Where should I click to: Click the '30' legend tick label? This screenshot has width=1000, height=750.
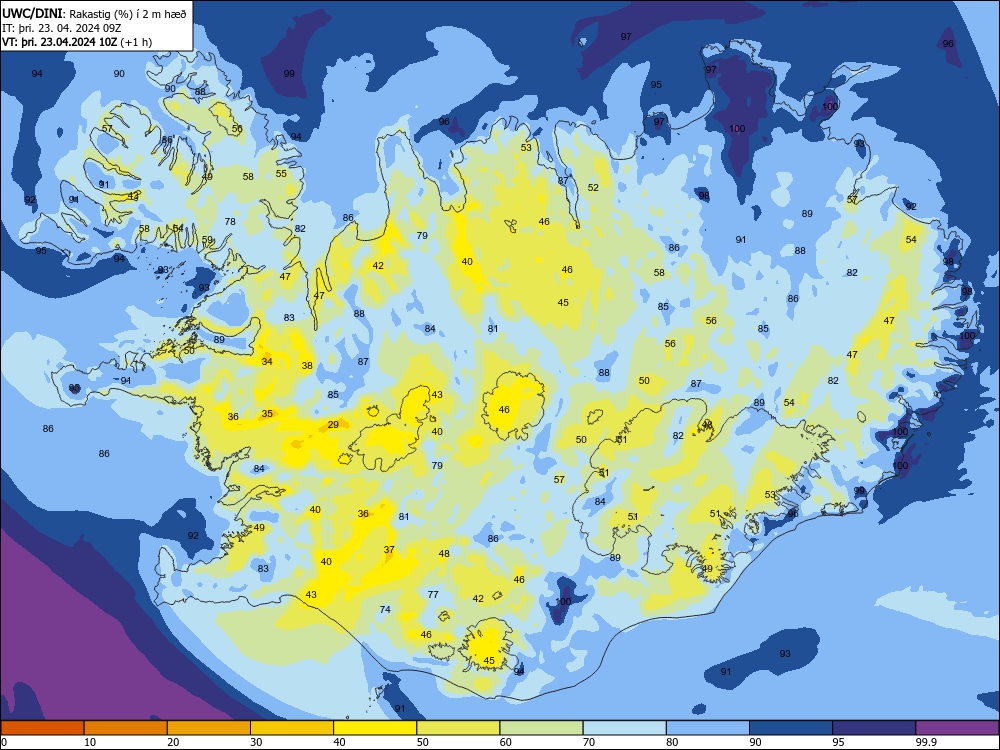click(x=256, y=742)
